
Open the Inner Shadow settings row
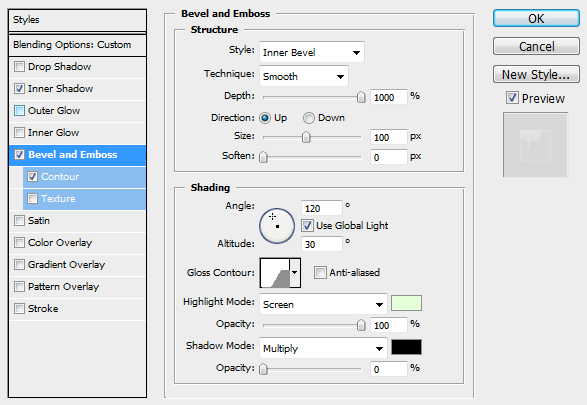click(x=77, y=89)
